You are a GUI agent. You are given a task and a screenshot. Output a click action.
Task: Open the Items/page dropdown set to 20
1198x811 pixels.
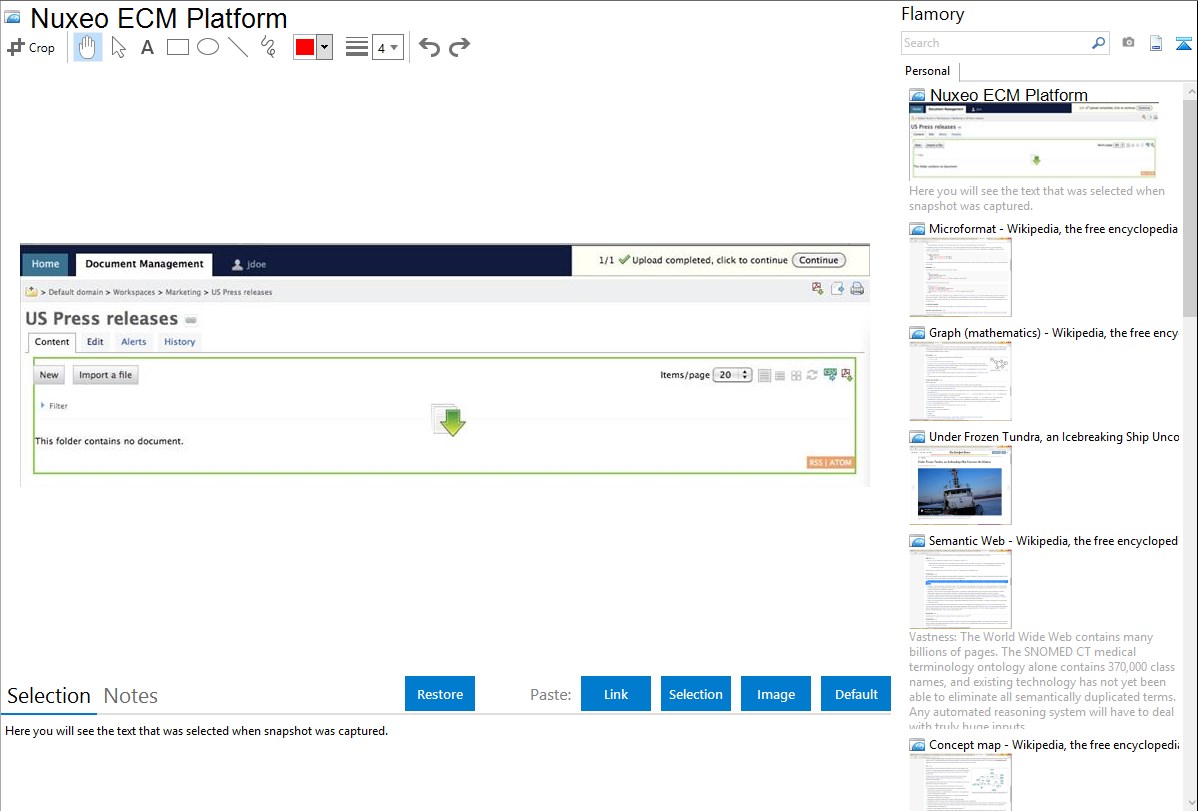(732, 375)
